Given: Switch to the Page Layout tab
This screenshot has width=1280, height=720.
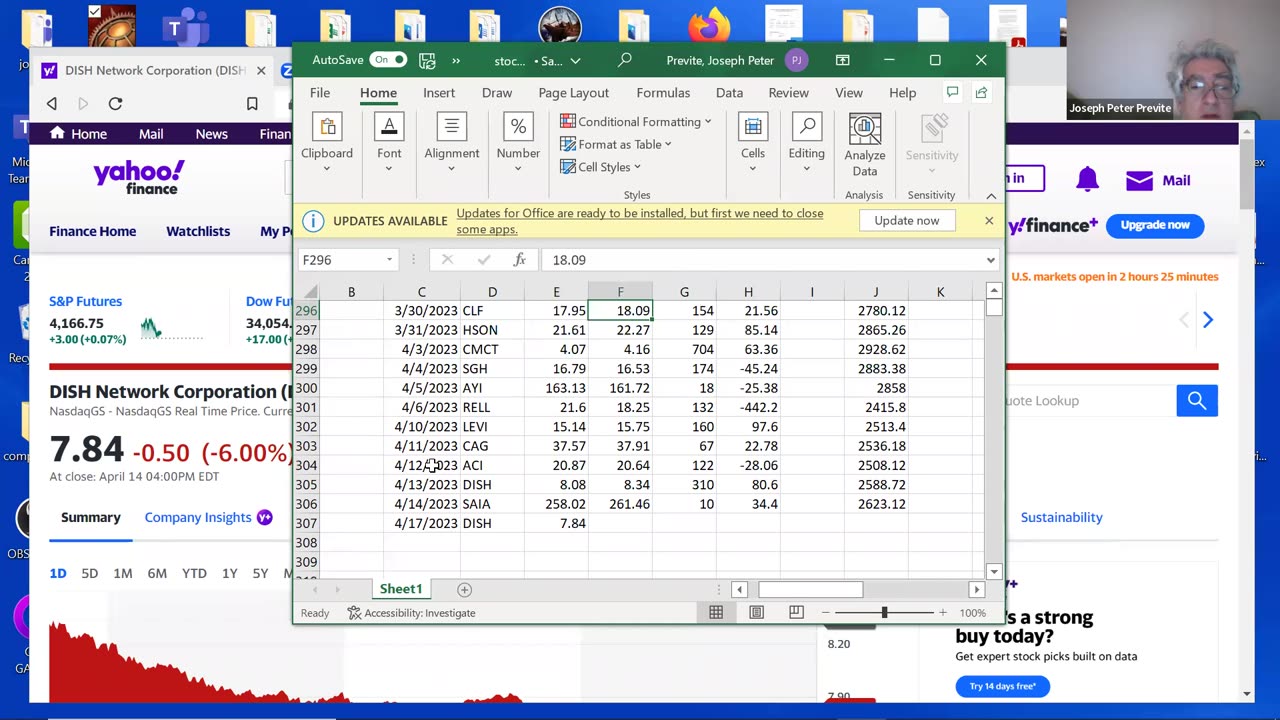Looking at the screenshot, I should tap(574, 93).
